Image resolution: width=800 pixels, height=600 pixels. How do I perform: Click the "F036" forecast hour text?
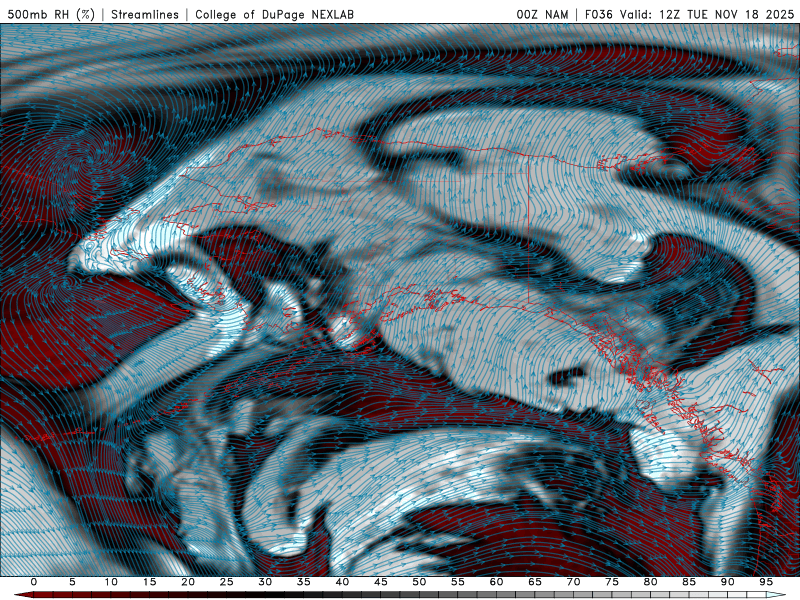[x=598, y=14]
